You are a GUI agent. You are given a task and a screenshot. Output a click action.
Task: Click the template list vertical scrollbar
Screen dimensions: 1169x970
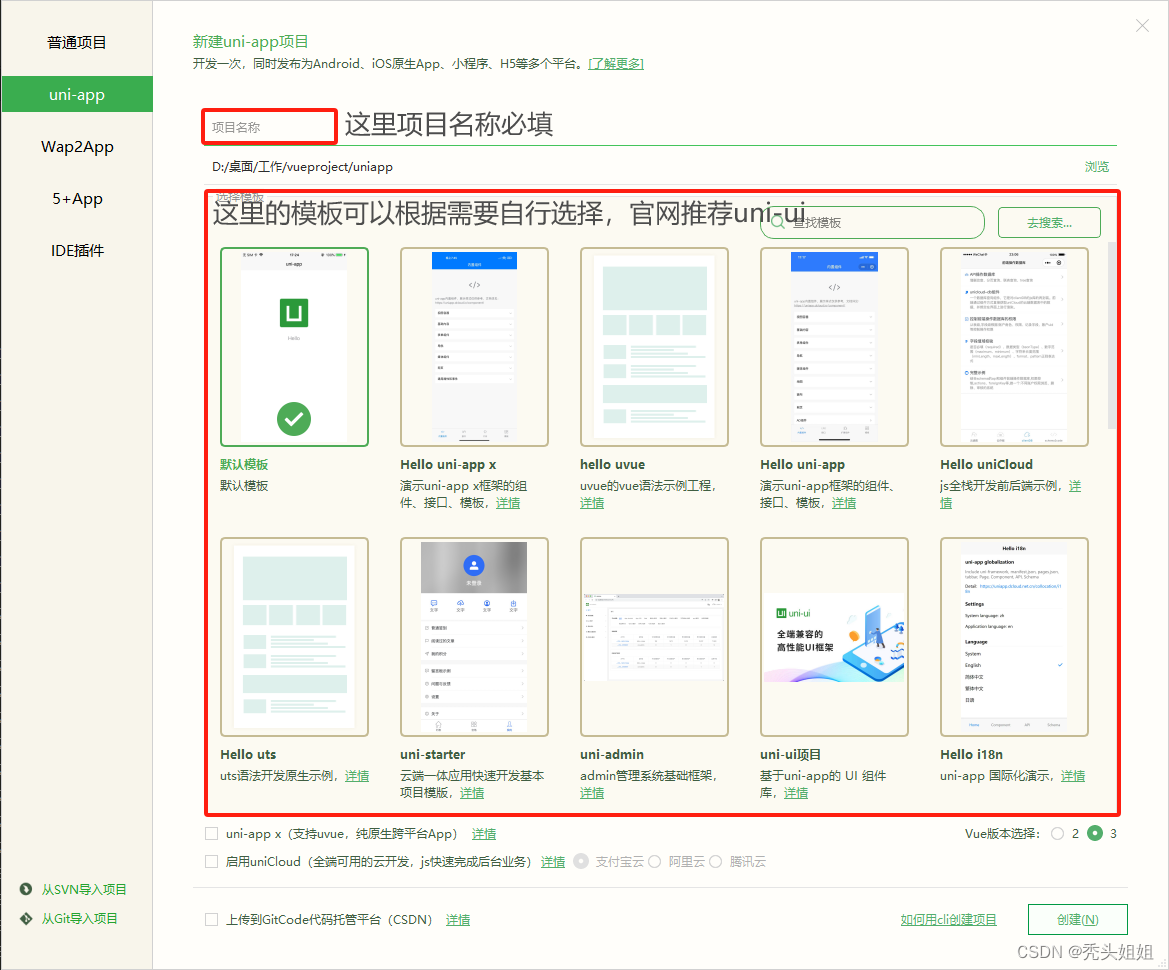pyautogui.click(x=1112, y=336)
